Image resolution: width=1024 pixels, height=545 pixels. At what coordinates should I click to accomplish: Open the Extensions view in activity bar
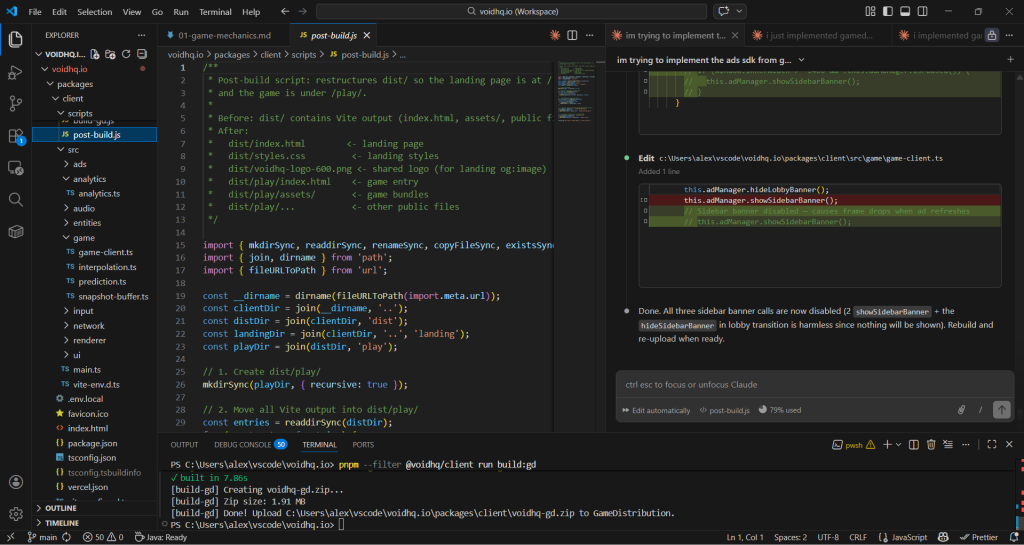coord(16,136)
